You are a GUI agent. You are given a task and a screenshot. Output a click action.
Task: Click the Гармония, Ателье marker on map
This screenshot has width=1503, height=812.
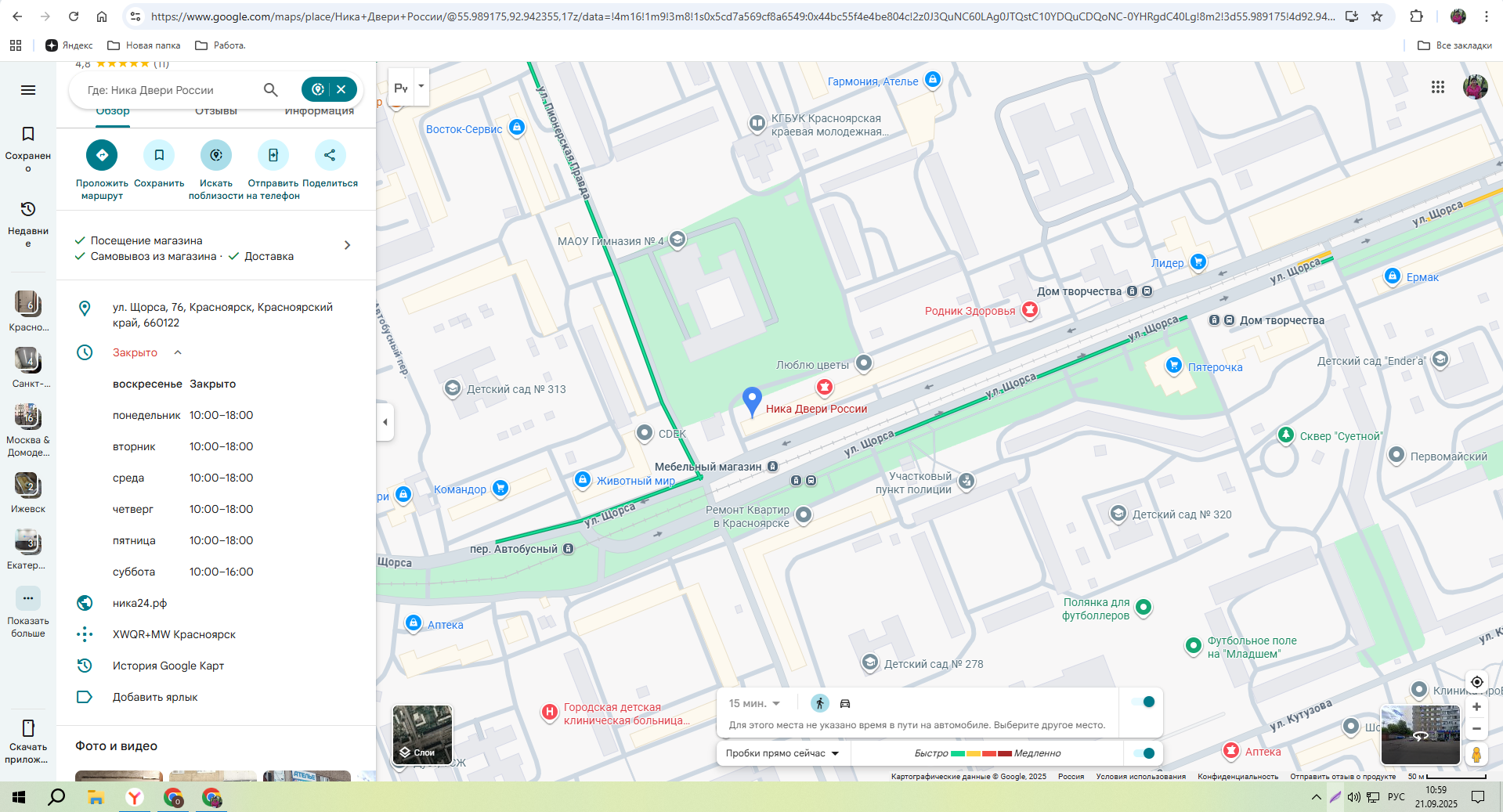coord(932,79)
